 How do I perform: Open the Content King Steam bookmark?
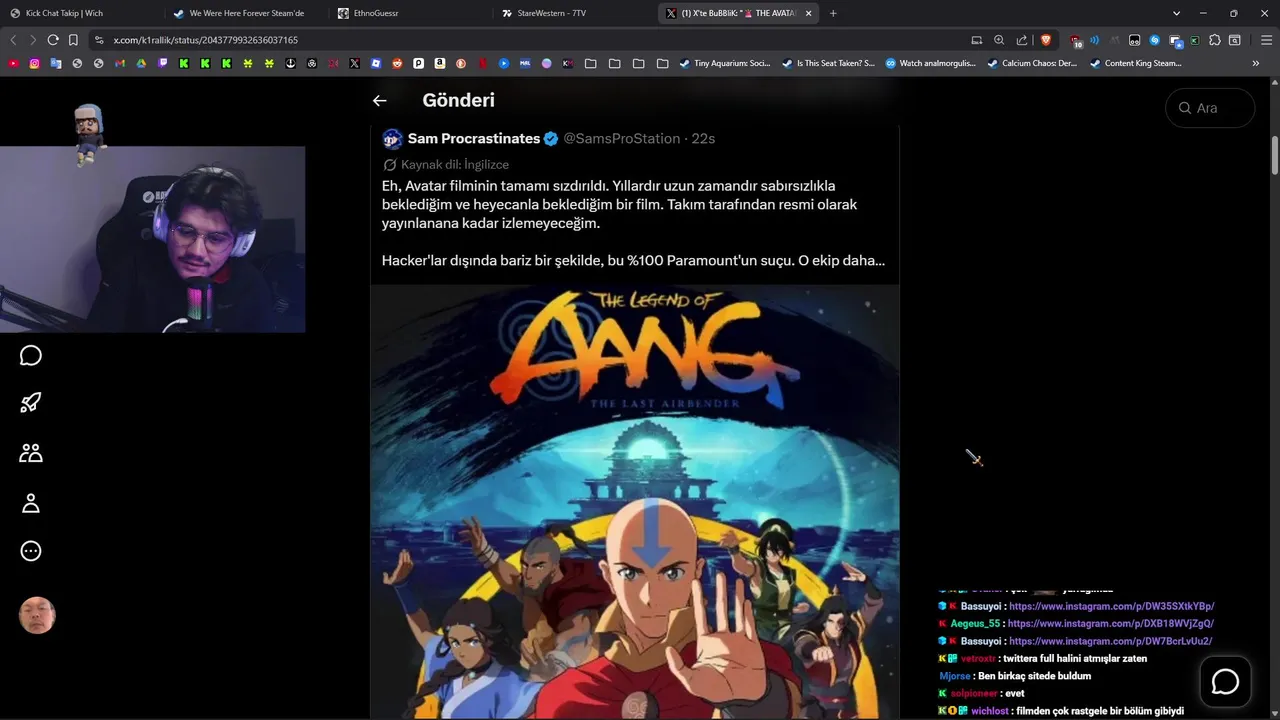(1135, 63)
